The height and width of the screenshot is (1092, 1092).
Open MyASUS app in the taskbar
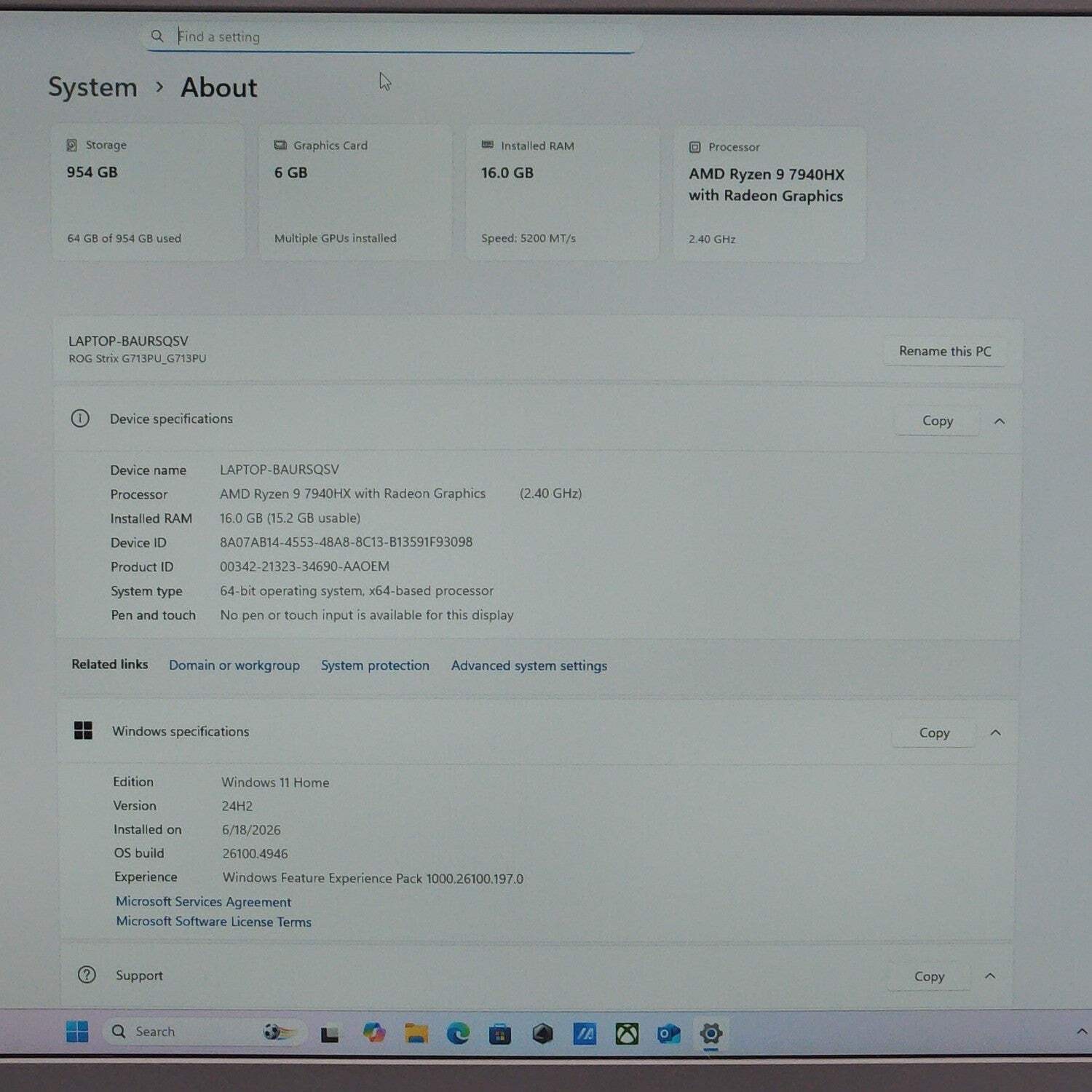coord(585,1034)
